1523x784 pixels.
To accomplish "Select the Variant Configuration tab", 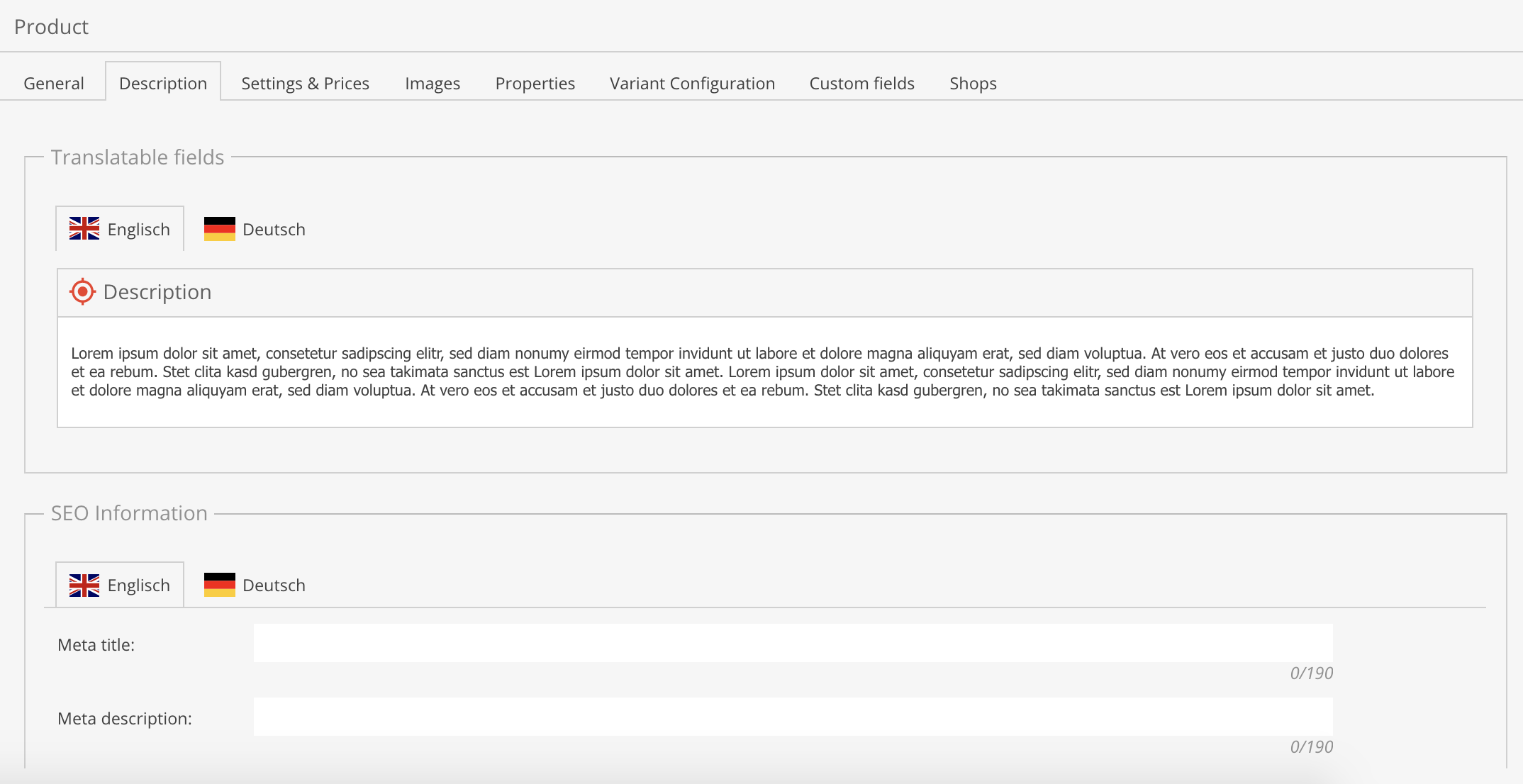I will coord(692,84).
